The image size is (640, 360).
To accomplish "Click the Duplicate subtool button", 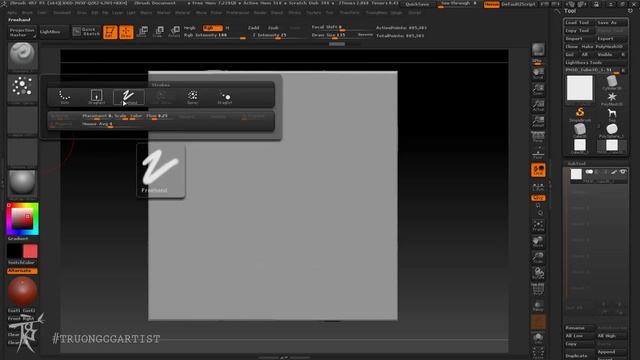I will (x=579, y=356).
